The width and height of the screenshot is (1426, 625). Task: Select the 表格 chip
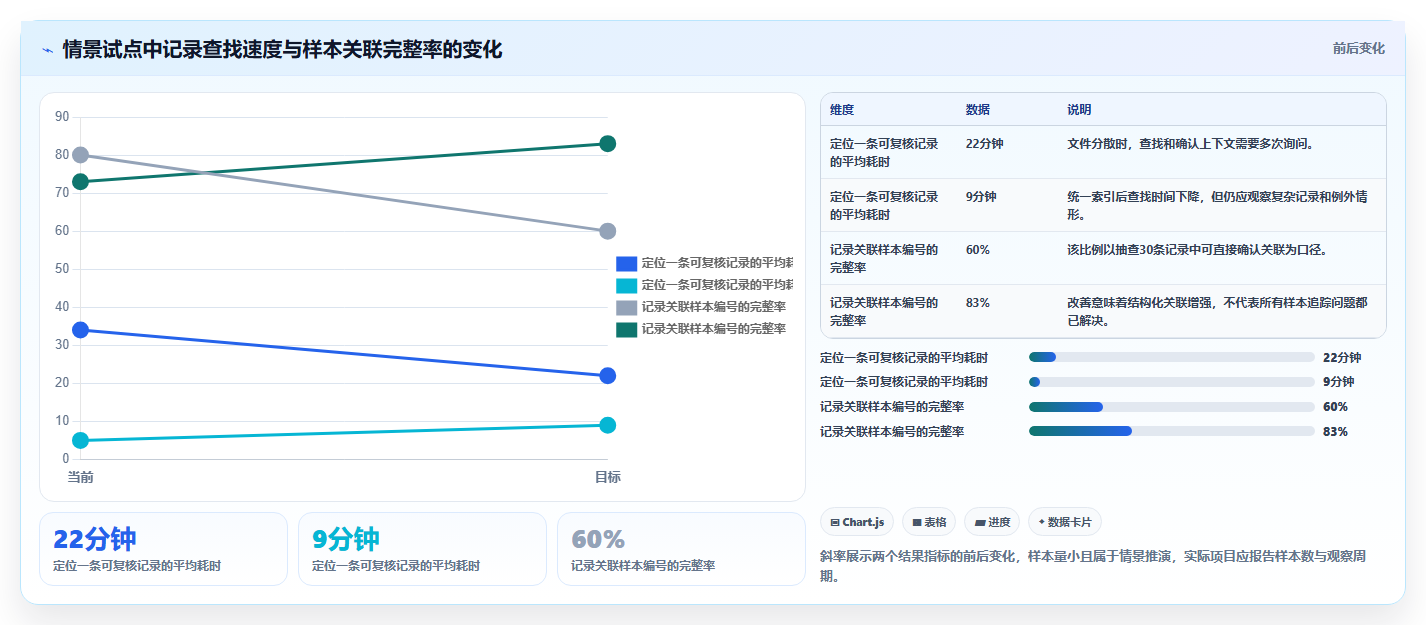929,522
